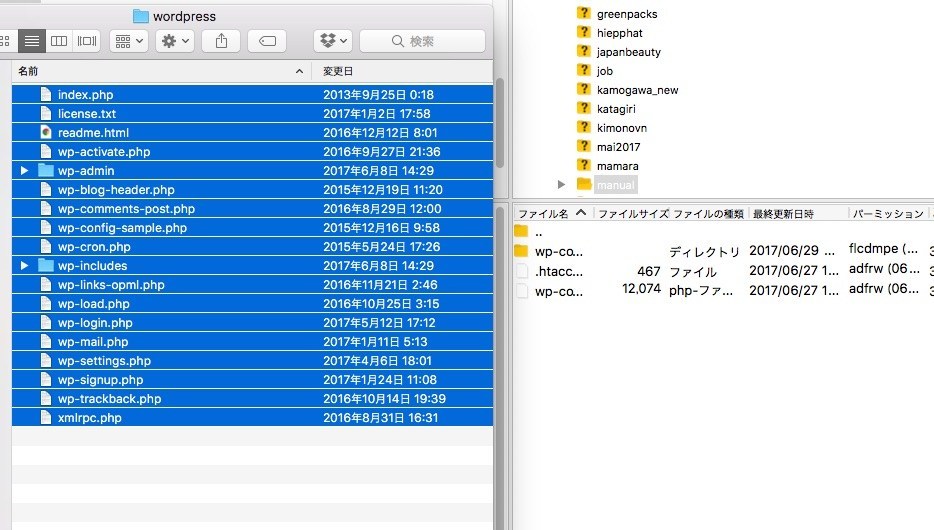This screenshot has width=934, height=530.
Task: Click the edit tags toolbar button
Action: [x=267, y=41]
